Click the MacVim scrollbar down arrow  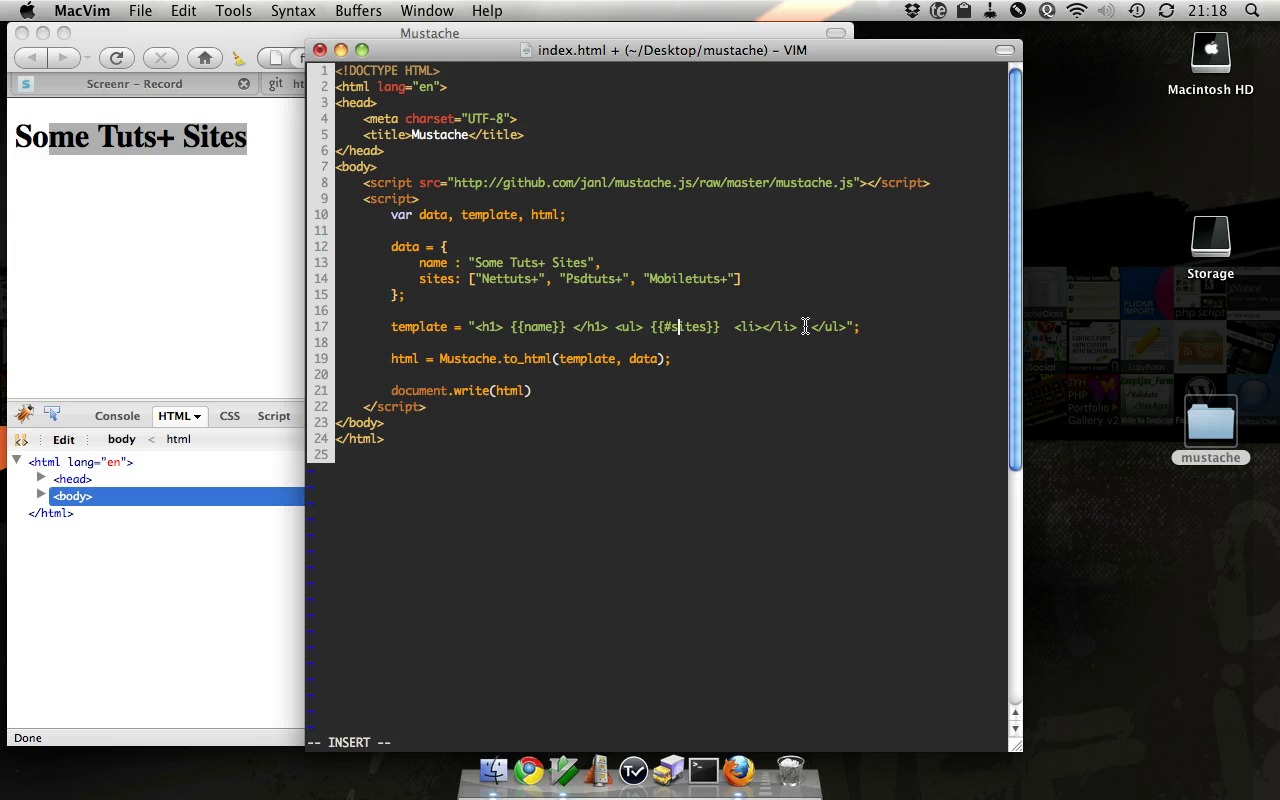tap(1015, 728)
